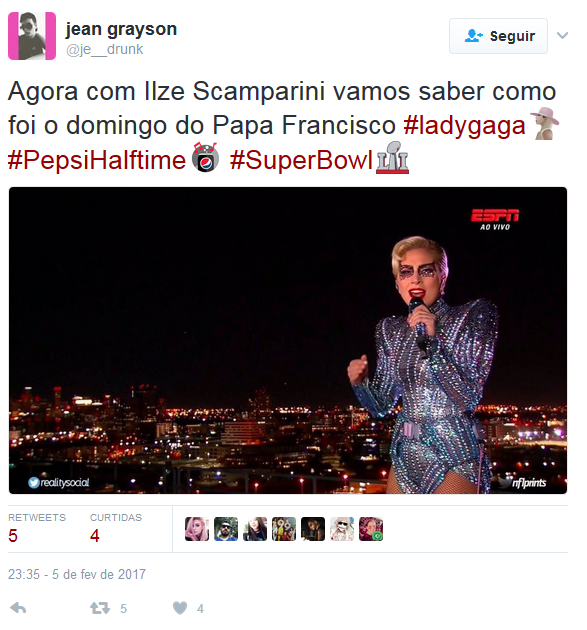Open the tweet options chevron dropdown

562,36
